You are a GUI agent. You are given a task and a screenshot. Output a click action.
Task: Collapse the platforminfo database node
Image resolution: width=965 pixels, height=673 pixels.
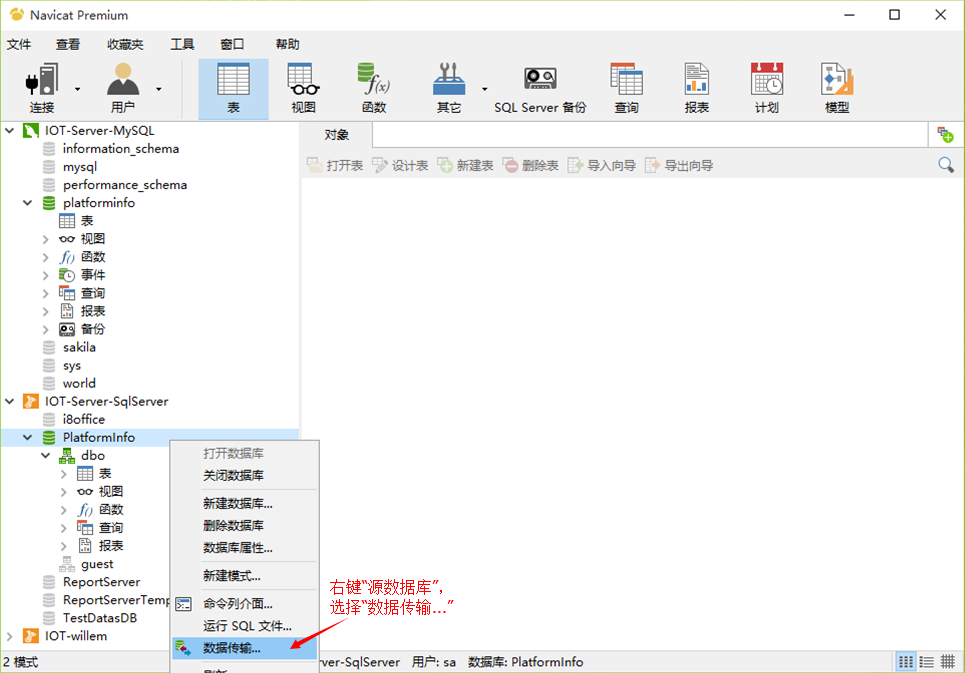(28, 202)
